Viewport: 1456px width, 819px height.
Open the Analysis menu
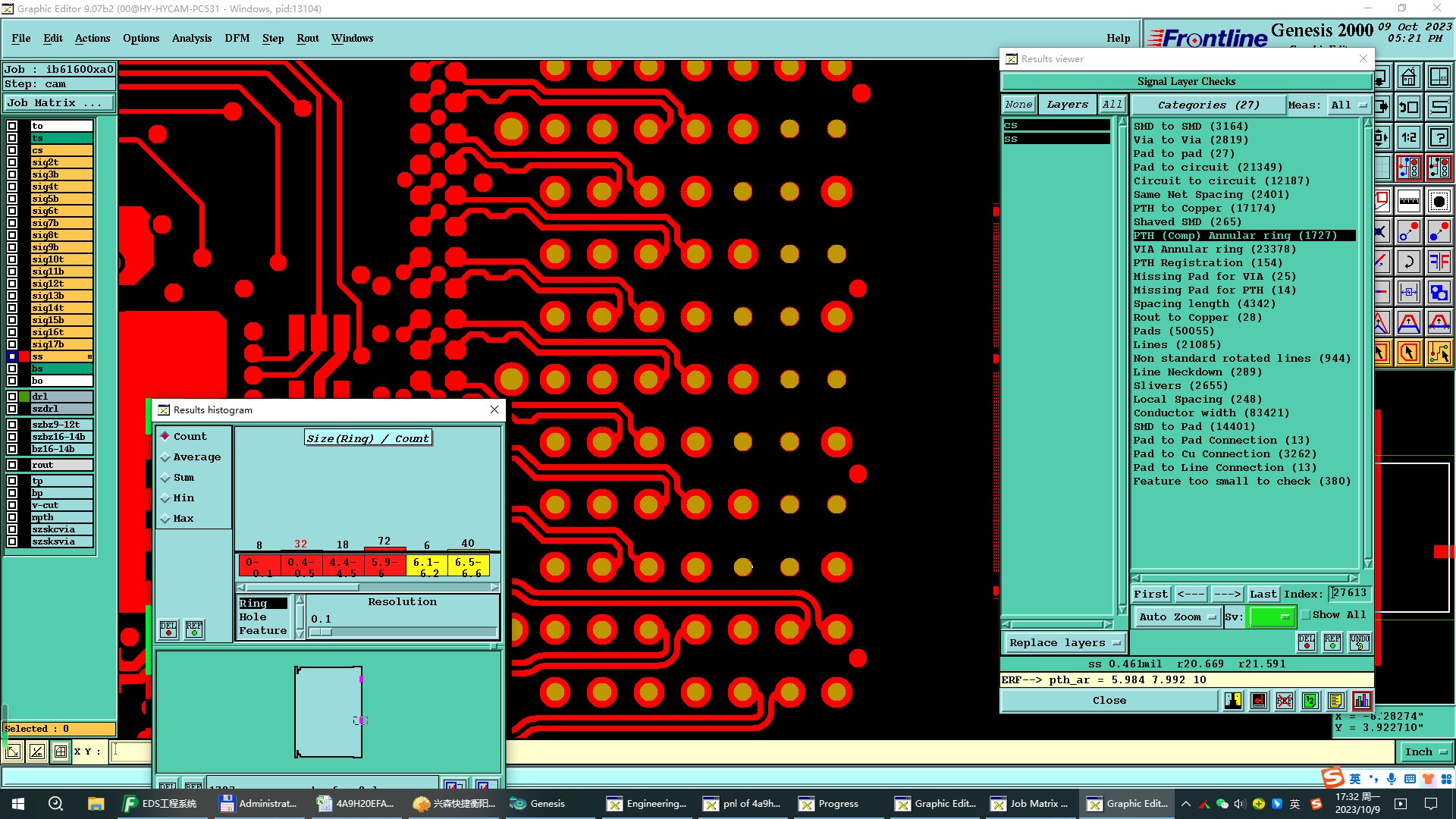191,38
